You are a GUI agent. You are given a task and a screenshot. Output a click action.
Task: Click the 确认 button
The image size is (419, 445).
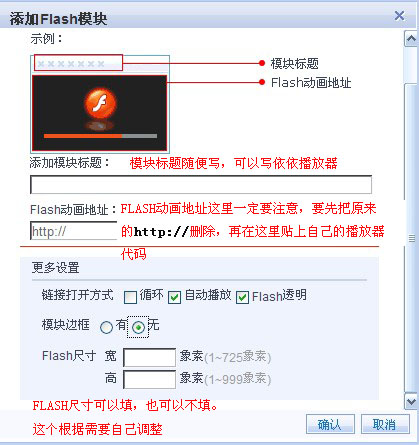click(330, 424)
